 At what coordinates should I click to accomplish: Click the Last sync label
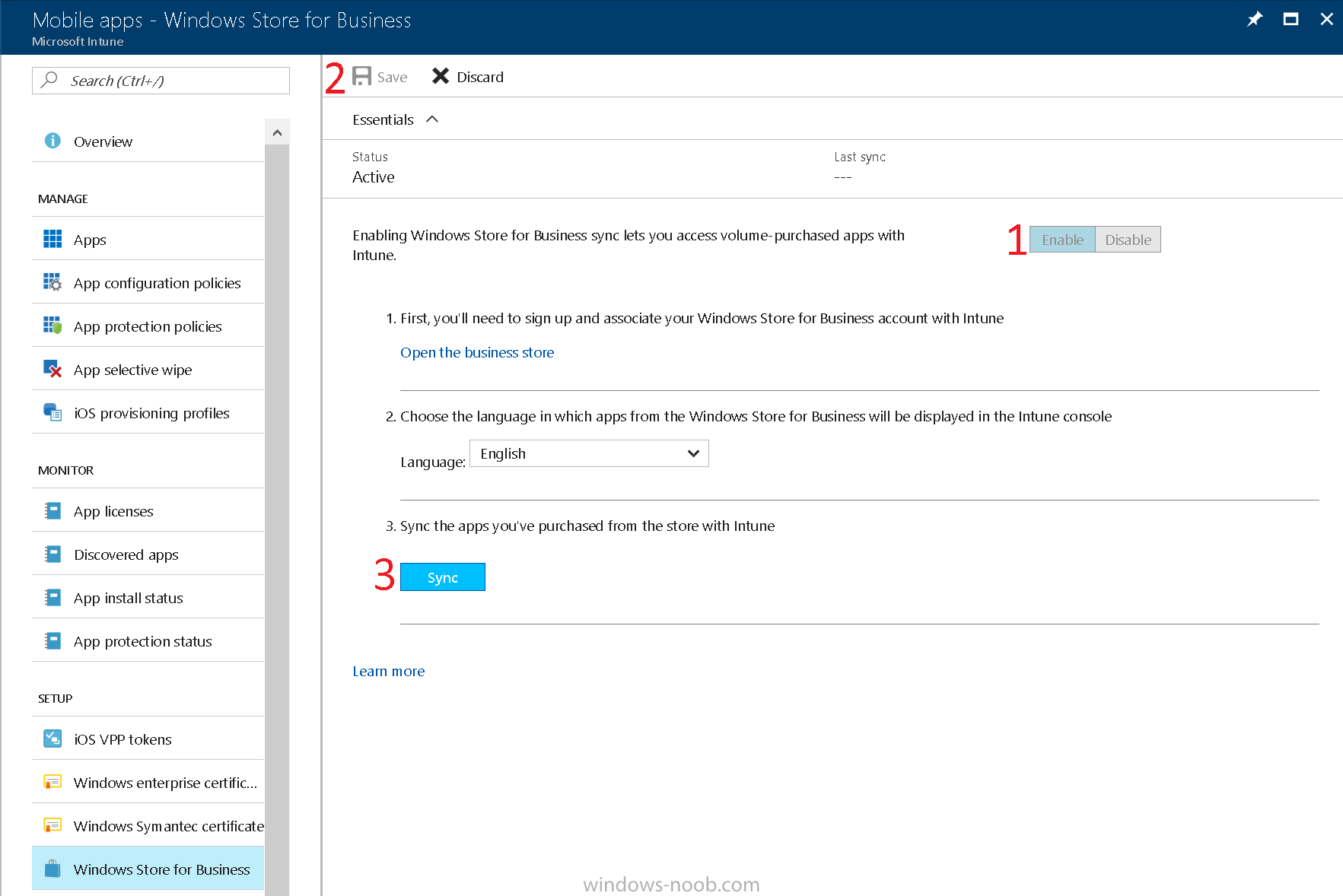[859, 157]
